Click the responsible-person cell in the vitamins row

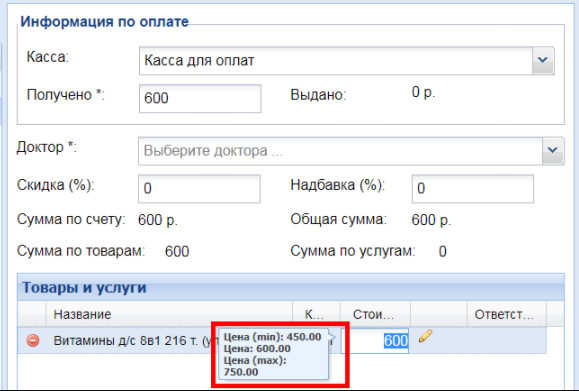click(x=507, y=340)
